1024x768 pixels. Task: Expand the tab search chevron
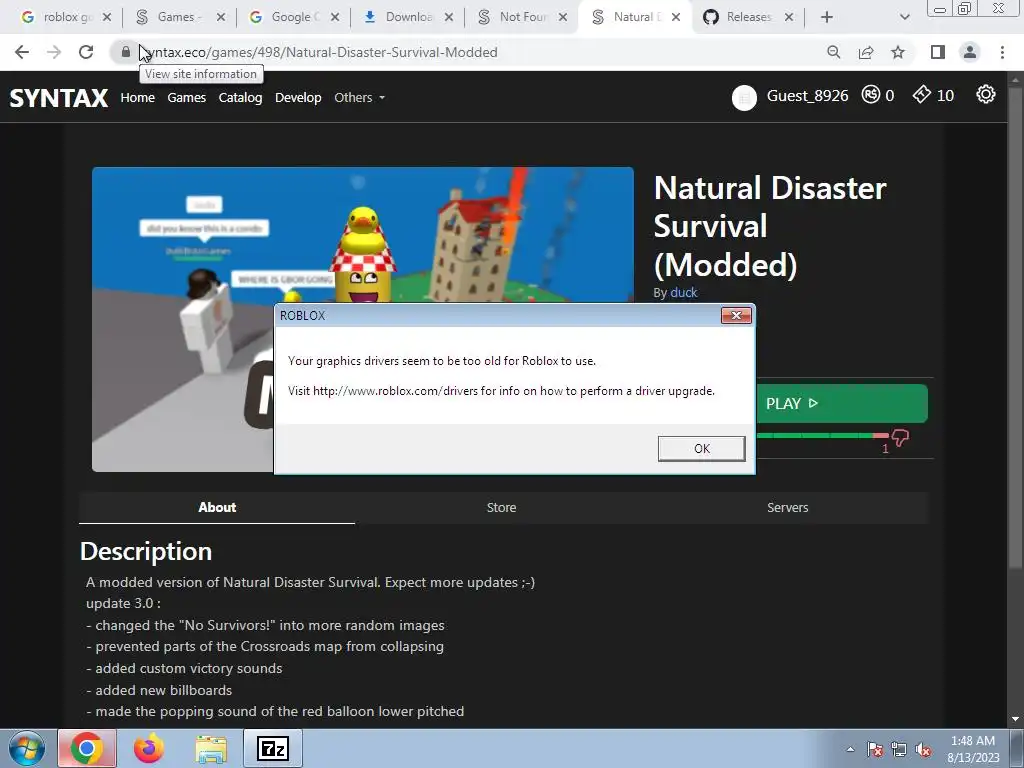coord(904,17)
